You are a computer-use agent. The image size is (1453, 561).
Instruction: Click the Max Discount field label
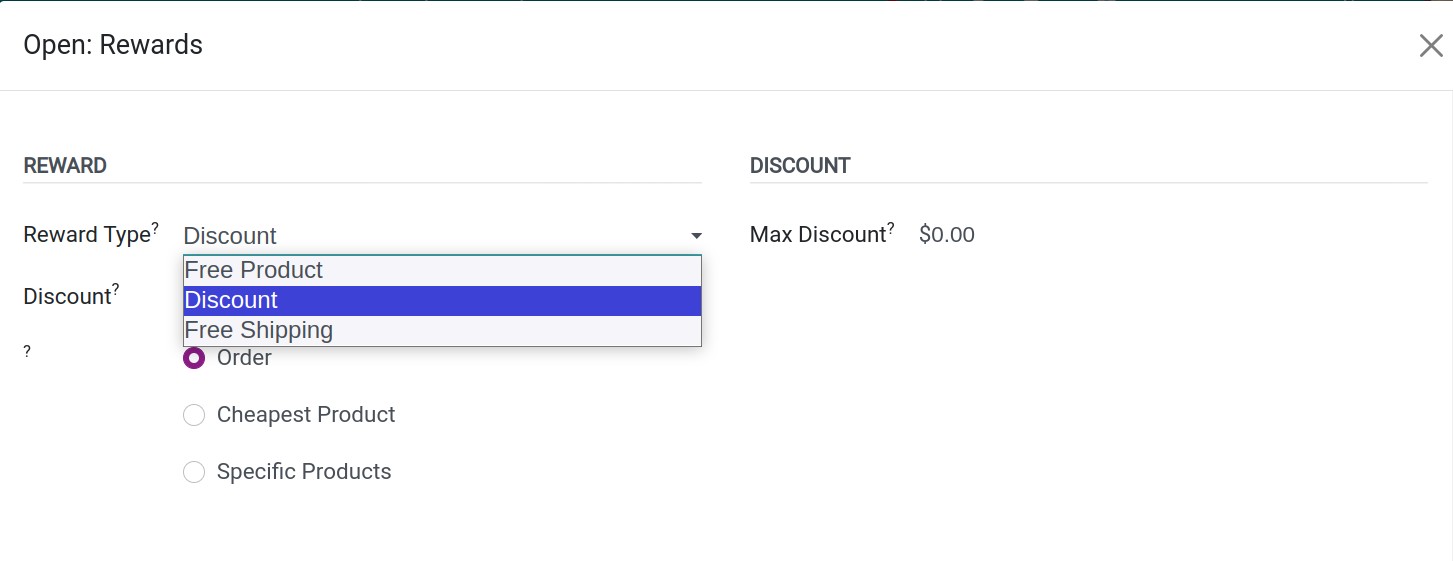pos(818,235)
